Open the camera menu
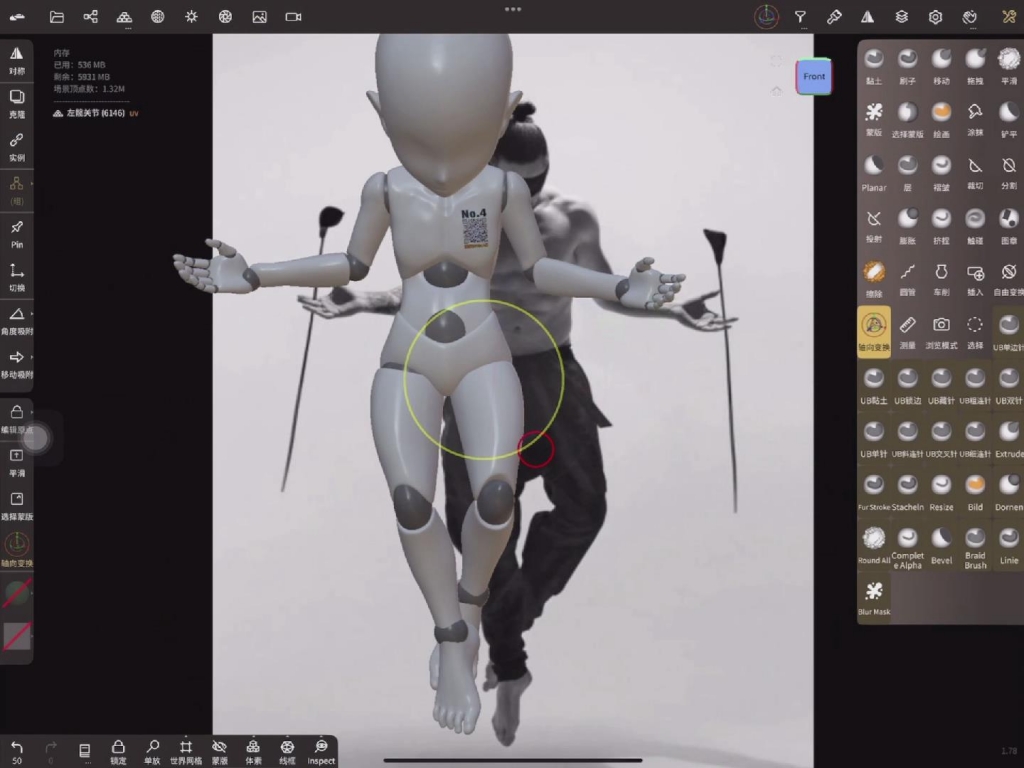 293,17
